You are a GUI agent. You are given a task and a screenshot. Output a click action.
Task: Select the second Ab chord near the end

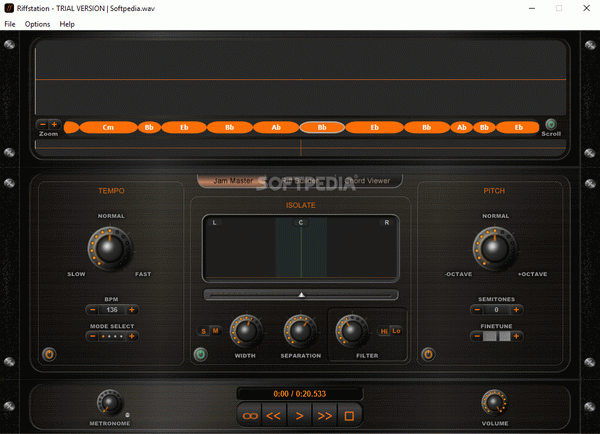(461, 127)
